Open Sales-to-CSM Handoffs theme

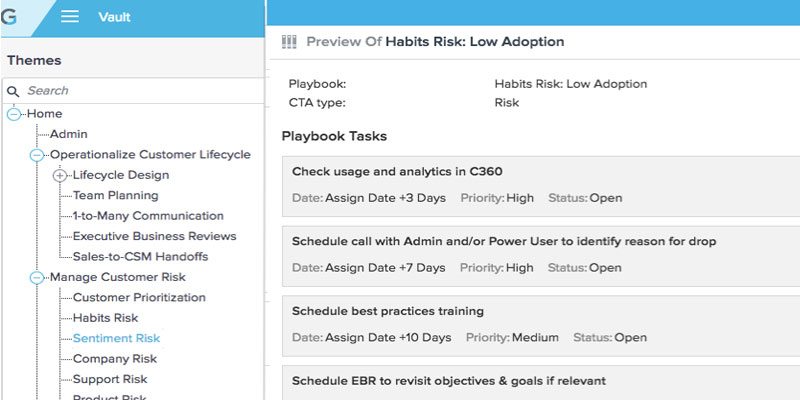pos(141,257)
